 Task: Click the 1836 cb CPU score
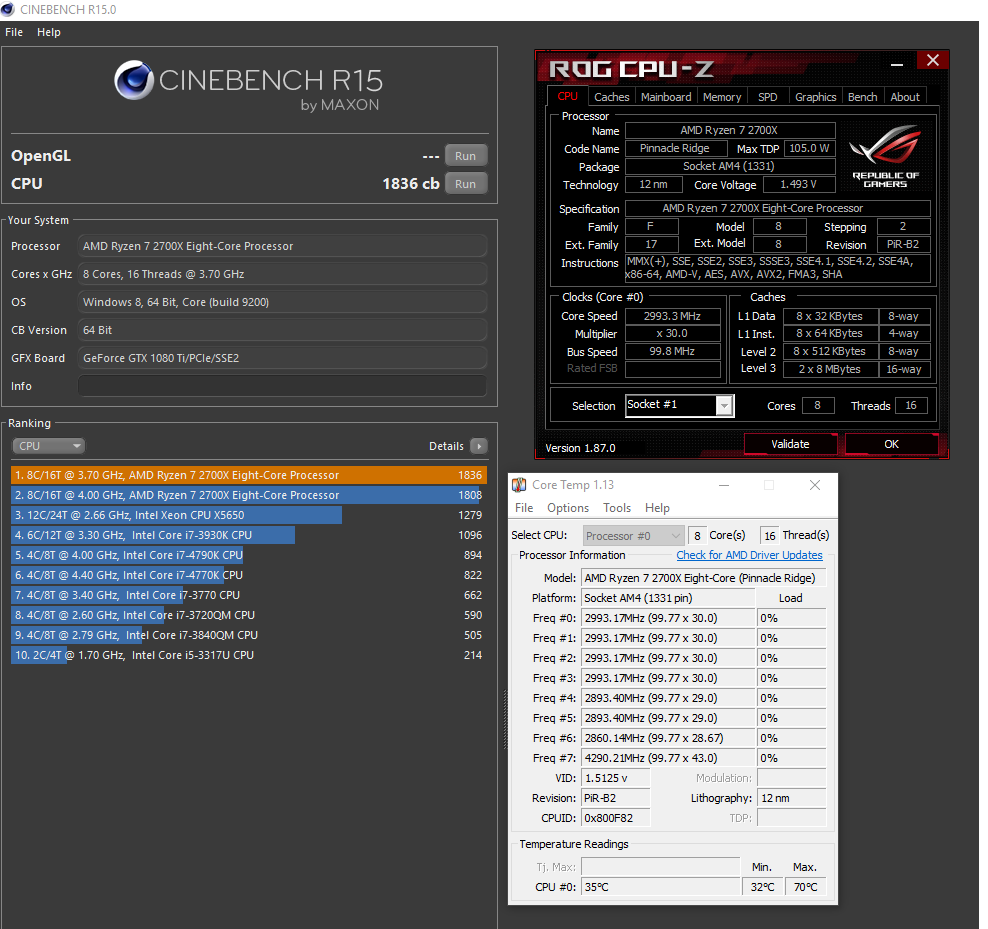411,184
